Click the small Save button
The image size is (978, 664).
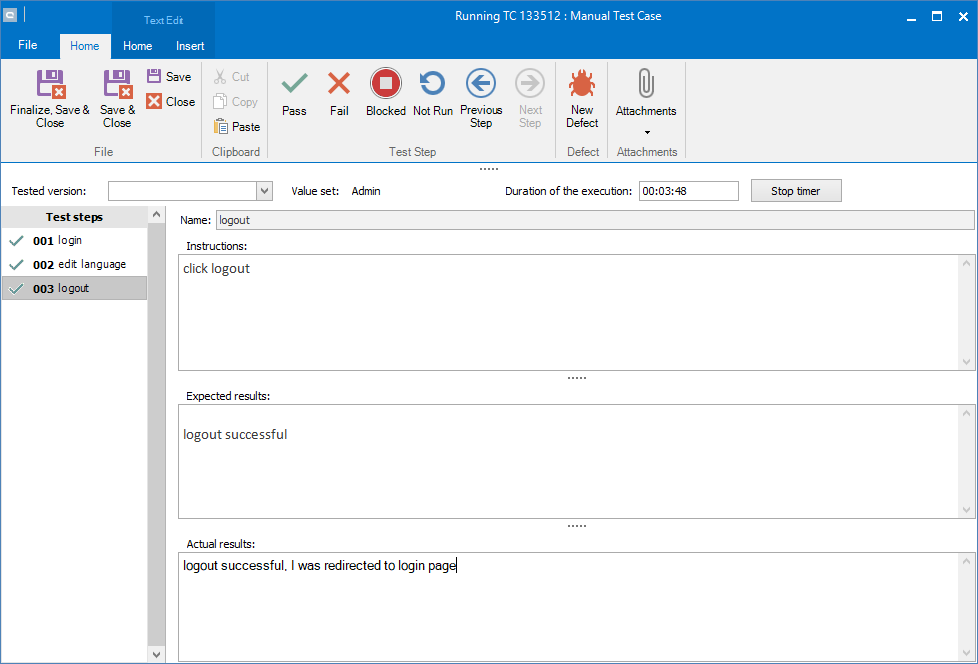point(169,77)
